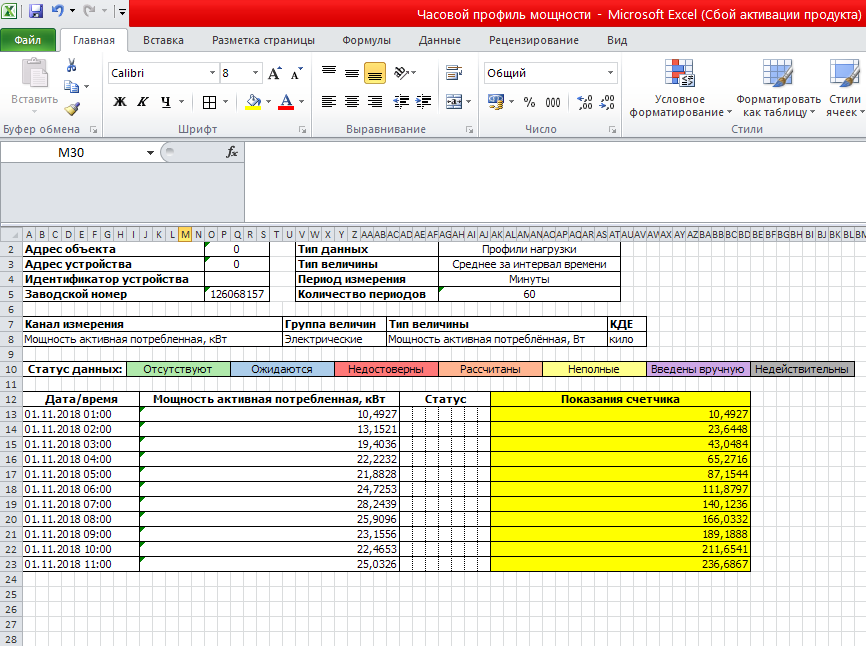Click the Save icon in quick access toolbar

tap(35, 10)
